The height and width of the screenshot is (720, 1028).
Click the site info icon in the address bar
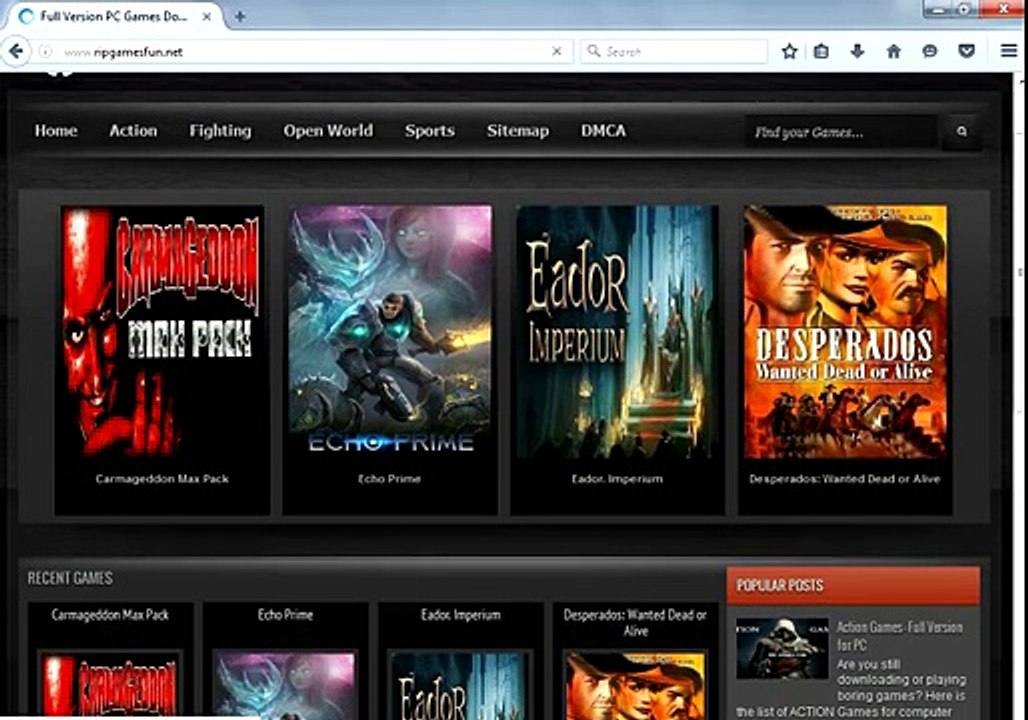[45, 52]
